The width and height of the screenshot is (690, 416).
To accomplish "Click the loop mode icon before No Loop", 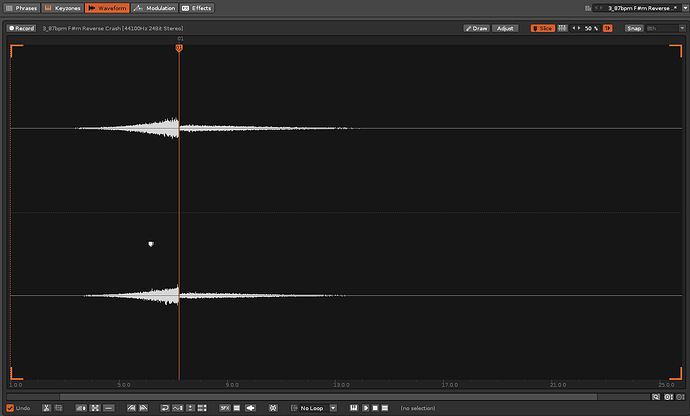I will (294, 408).
